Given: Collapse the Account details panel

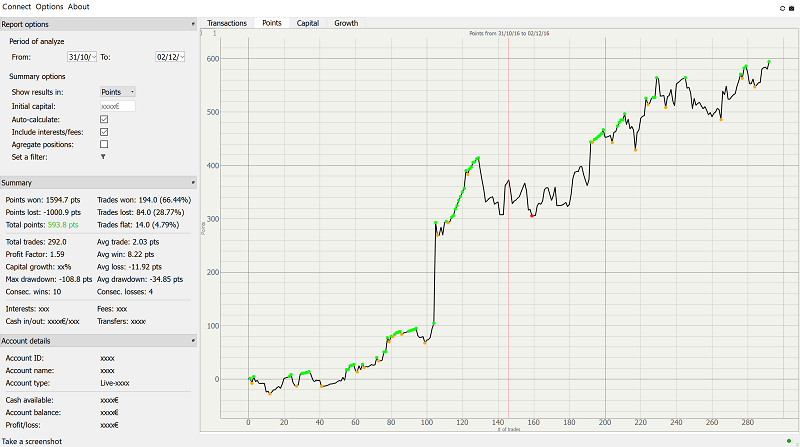Looking at the screenshot, I should (193, 340).
